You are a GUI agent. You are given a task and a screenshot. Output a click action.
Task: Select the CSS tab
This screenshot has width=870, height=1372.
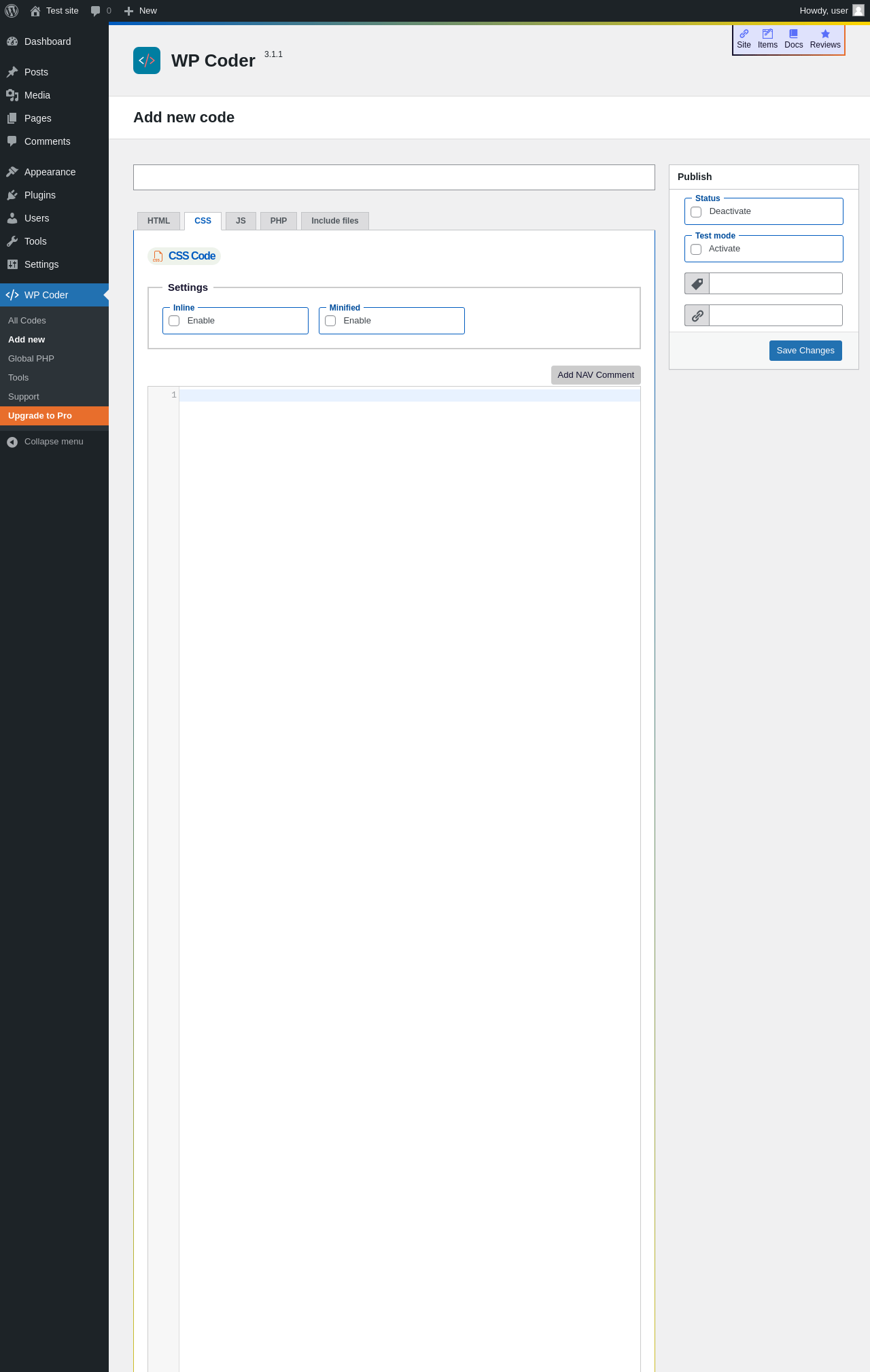click(203, 221)
